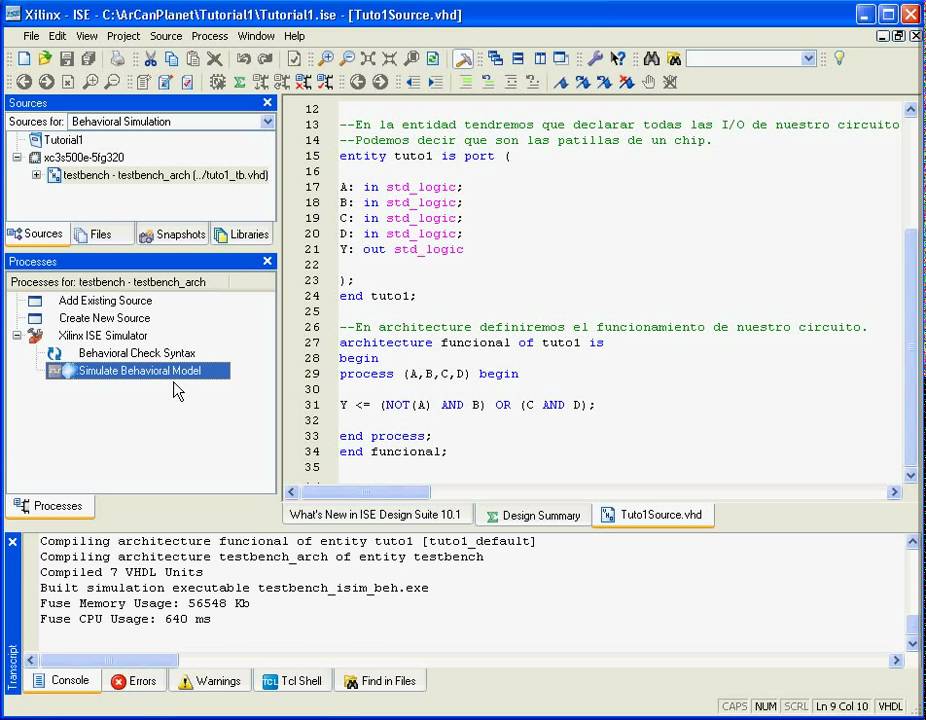Click the Copy icon in toolbar

coord(172,58)
